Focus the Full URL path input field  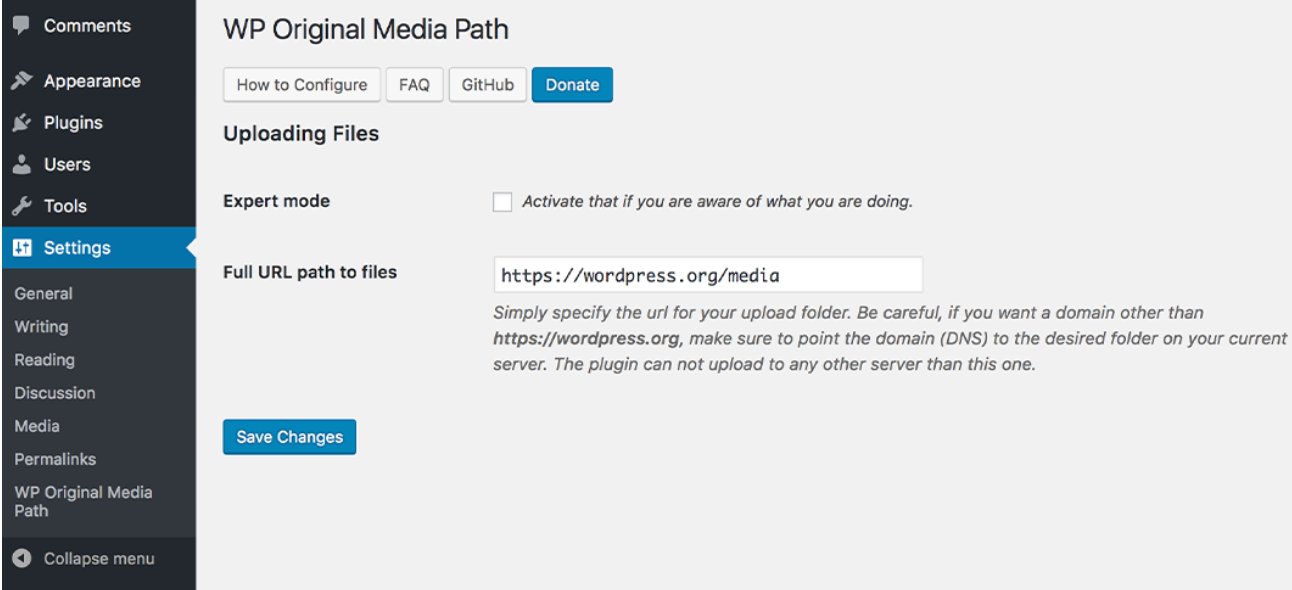707,275
